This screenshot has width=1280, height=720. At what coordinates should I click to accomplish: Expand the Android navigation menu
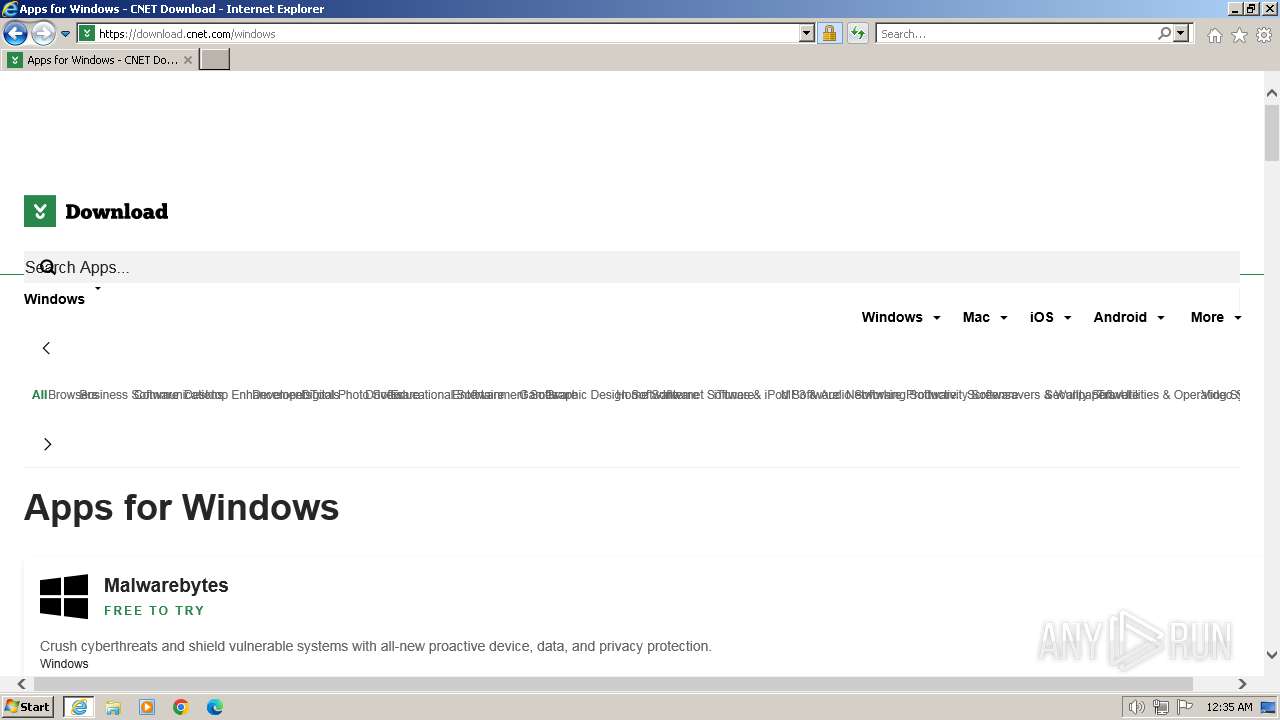[x=1129, y=317]
